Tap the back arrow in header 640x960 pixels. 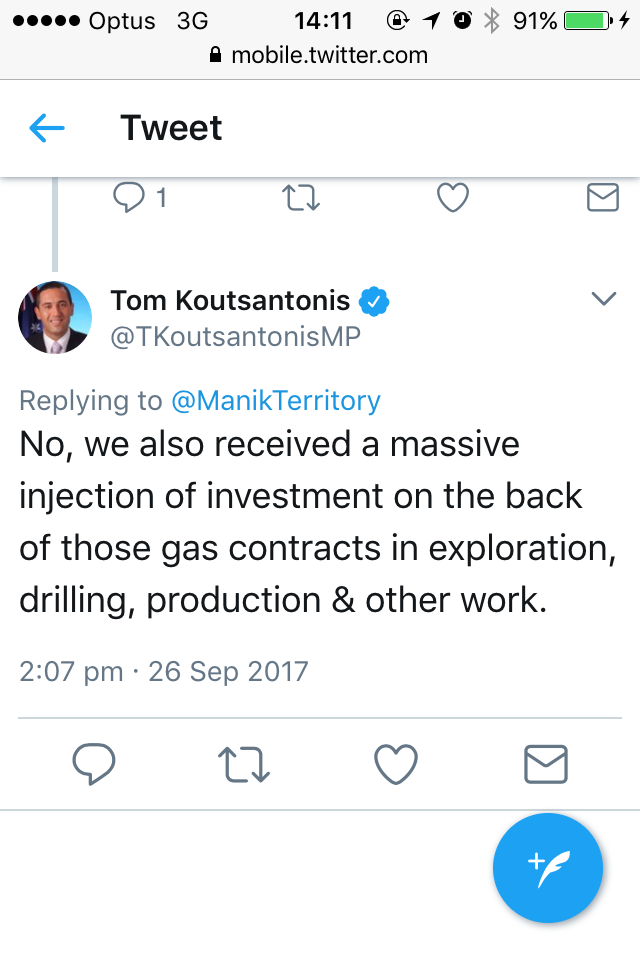click(x=47, y=128)
